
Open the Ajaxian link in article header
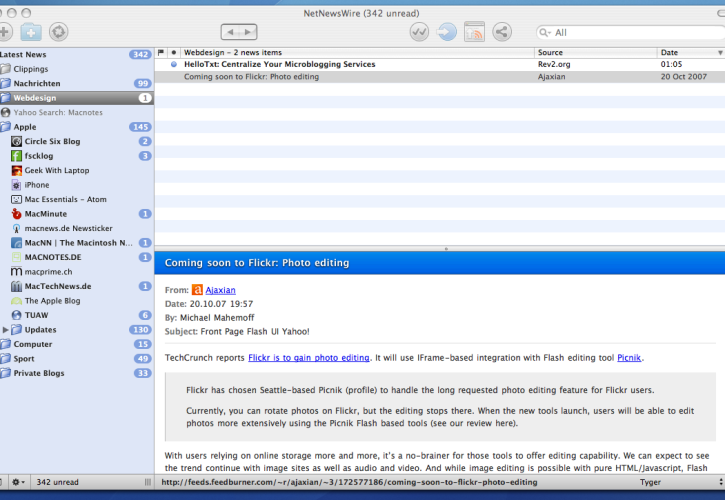(x=221, y=290)
